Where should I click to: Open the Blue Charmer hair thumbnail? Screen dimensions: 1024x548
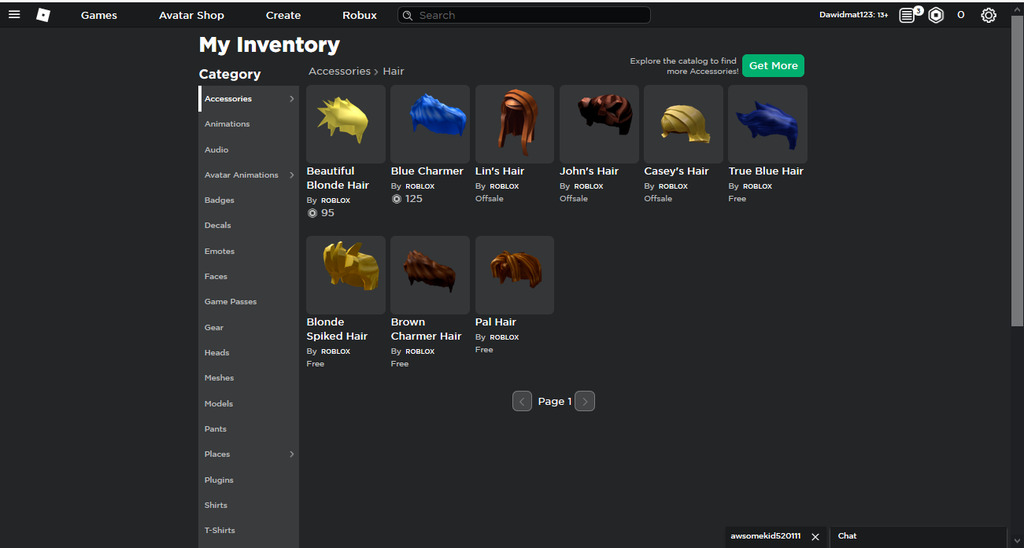click(x=430, y=124)
